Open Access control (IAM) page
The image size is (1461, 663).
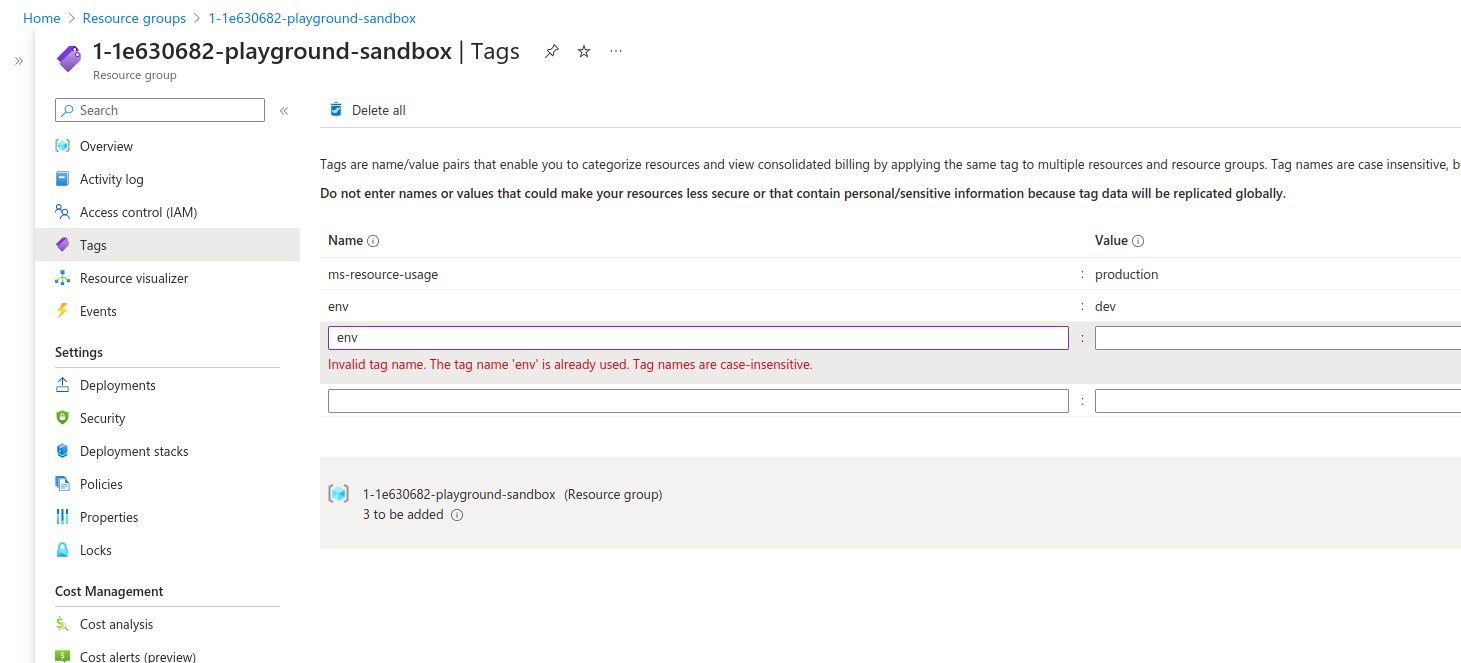138,212
